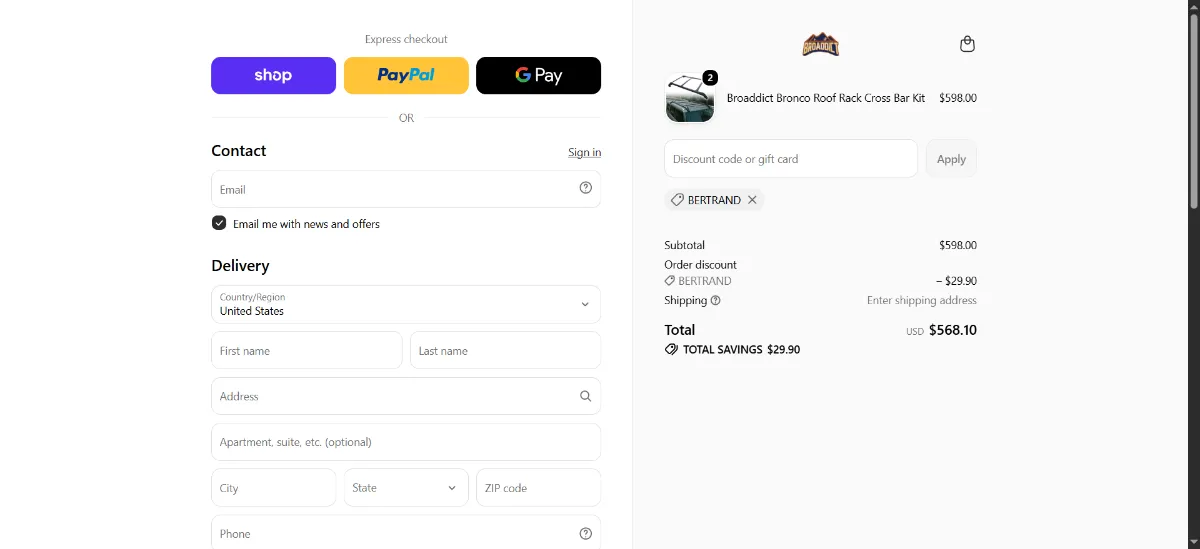
Task: Click the Bronco Roof Rack product thumbnail
Action: (690, 98)
